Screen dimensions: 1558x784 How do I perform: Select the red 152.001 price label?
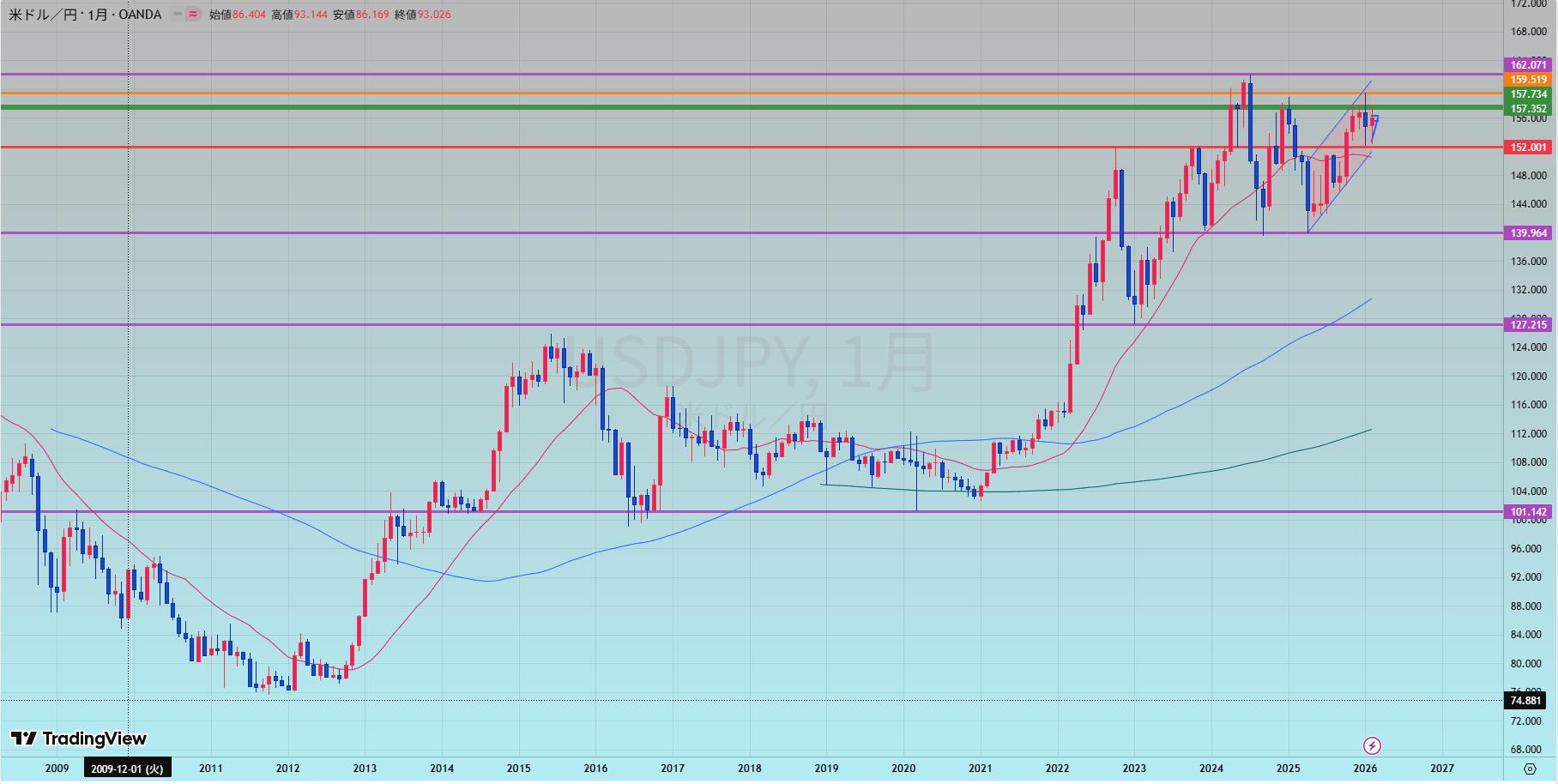pos(1528,148)
